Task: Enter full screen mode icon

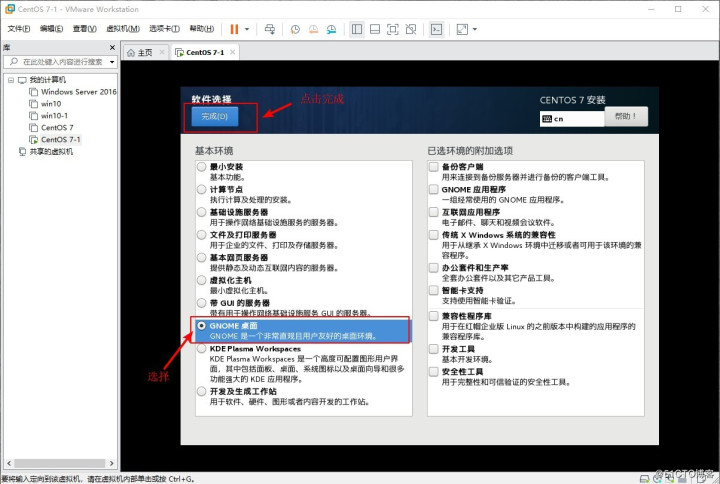Action: pyautogui.click(x=393, y=29)
